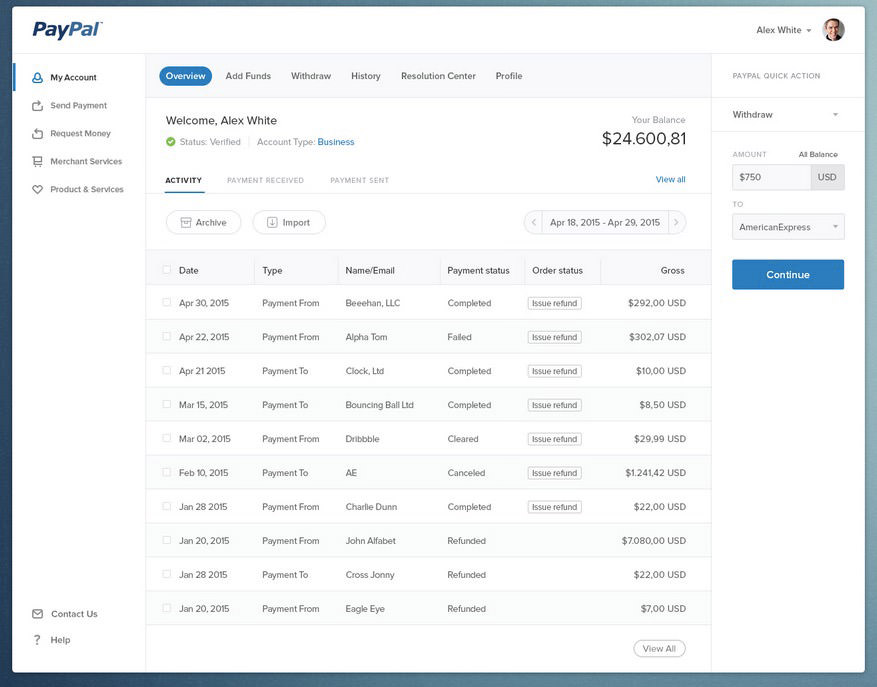Click the $750 amount field
The width and height of the screenshot is (877, 687).
point(771,177)
